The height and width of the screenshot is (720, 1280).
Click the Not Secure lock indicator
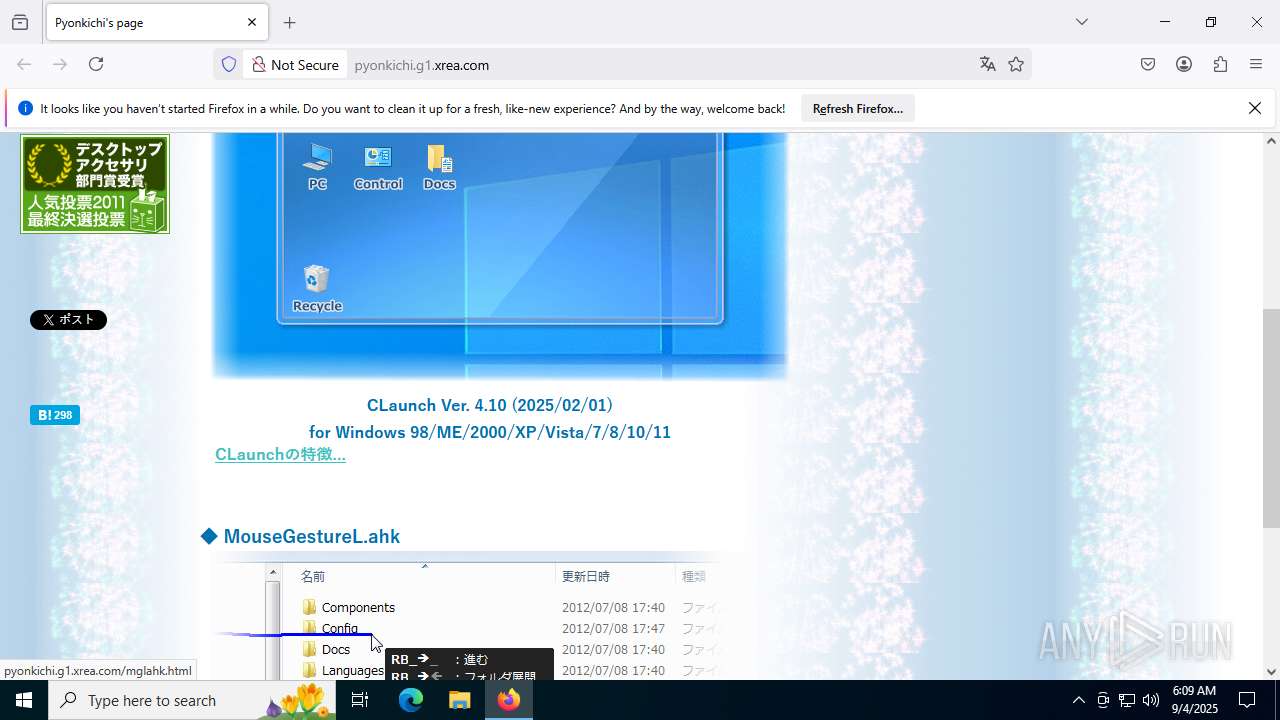295,64
